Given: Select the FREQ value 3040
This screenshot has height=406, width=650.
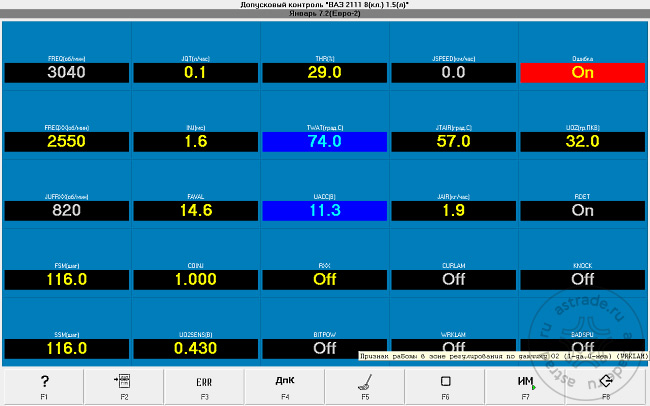Looking at the screenshot, I should pyautogui.click(x=67, y=73).
